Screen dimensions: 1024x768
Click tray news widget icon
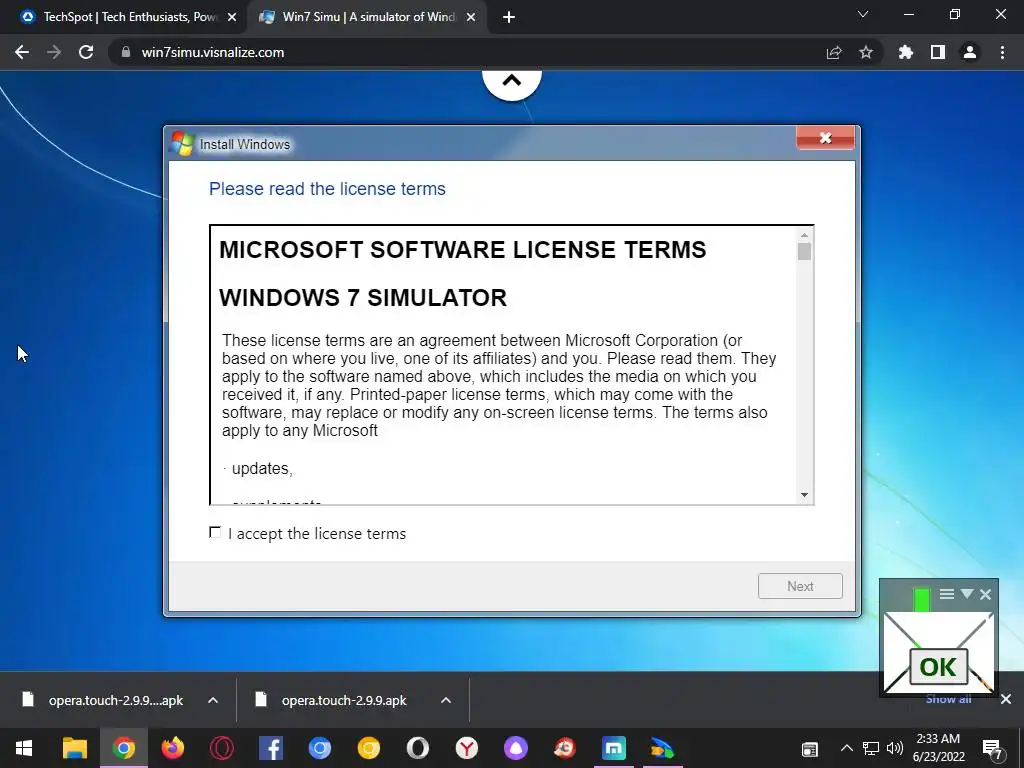point(810,749)
